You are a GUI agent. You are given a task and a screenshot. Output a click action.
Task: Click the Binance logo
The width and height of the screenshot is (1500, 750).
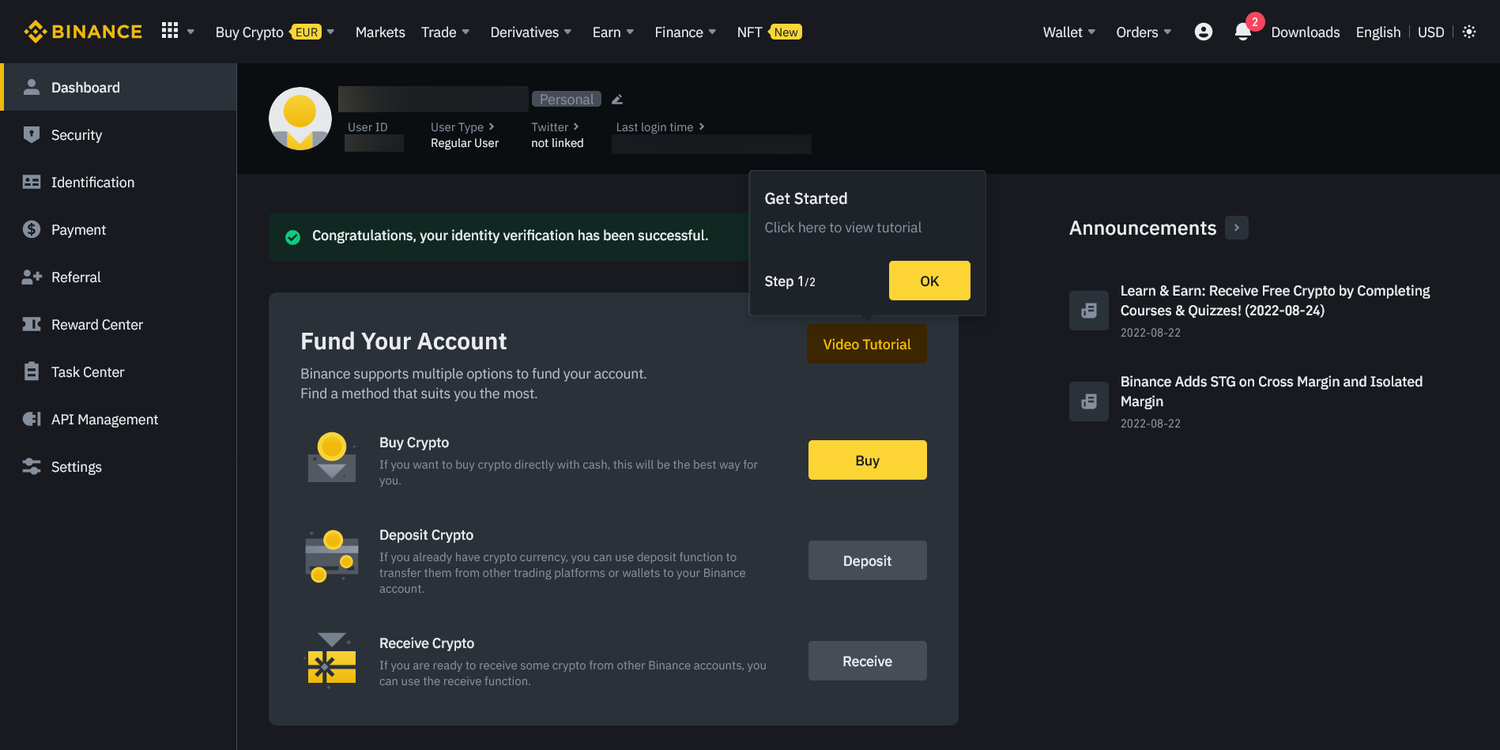(x=83, y=32)
